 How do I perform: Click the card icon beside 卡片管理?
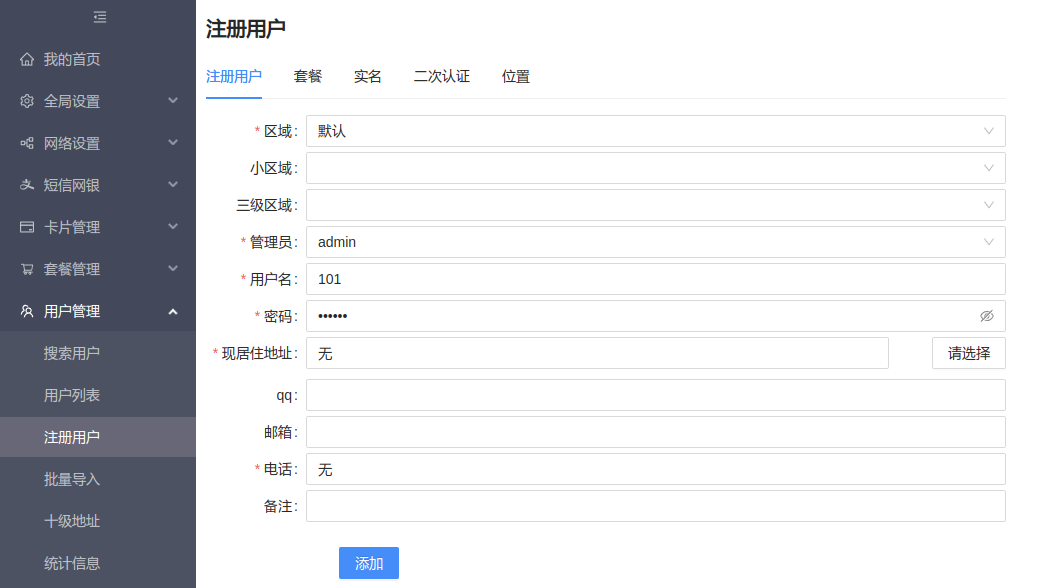[27, 227]
